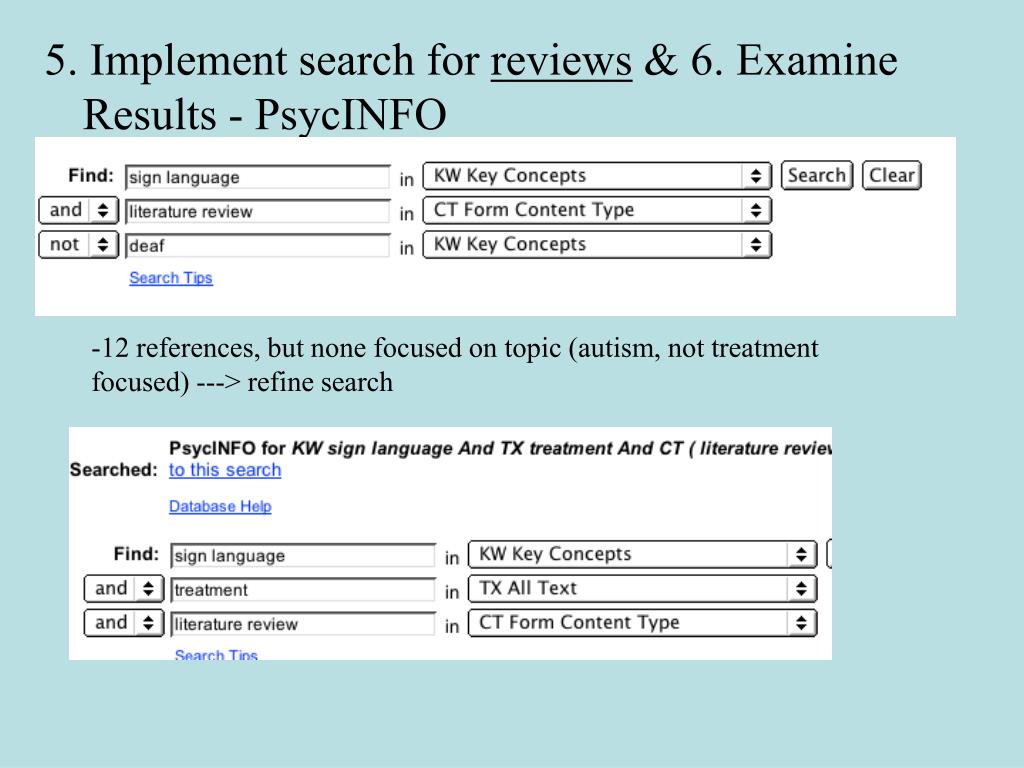The image size is (1024, 768).
Task: Open 'and' operator dropdown in treatment row
Action: coord(123,588)
